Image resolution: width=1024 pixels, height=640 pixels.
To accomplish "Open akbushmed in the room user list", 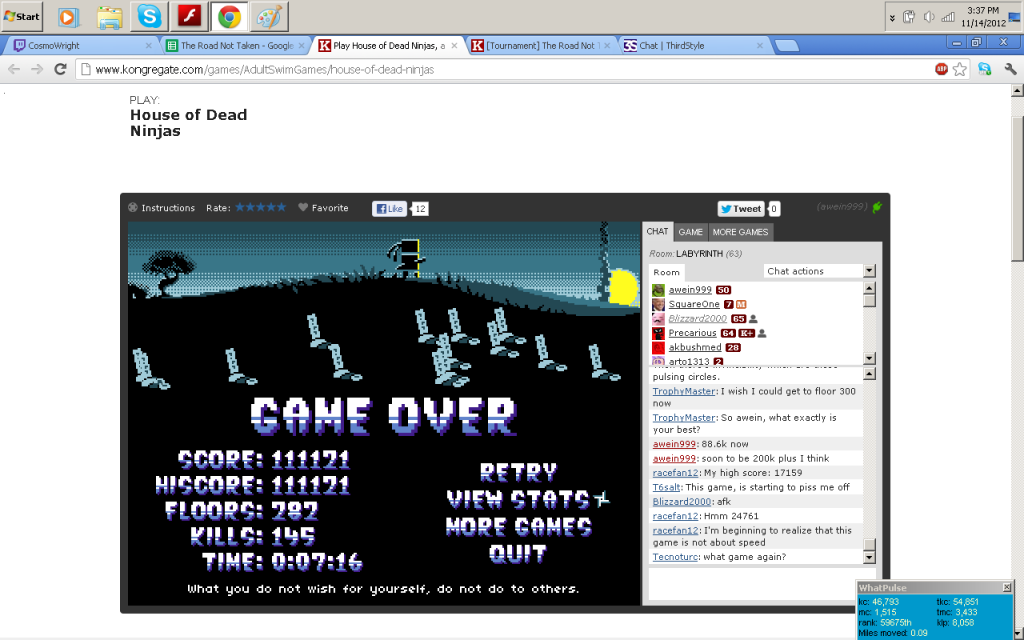I will pyautogui.click(x=695, y=347).
